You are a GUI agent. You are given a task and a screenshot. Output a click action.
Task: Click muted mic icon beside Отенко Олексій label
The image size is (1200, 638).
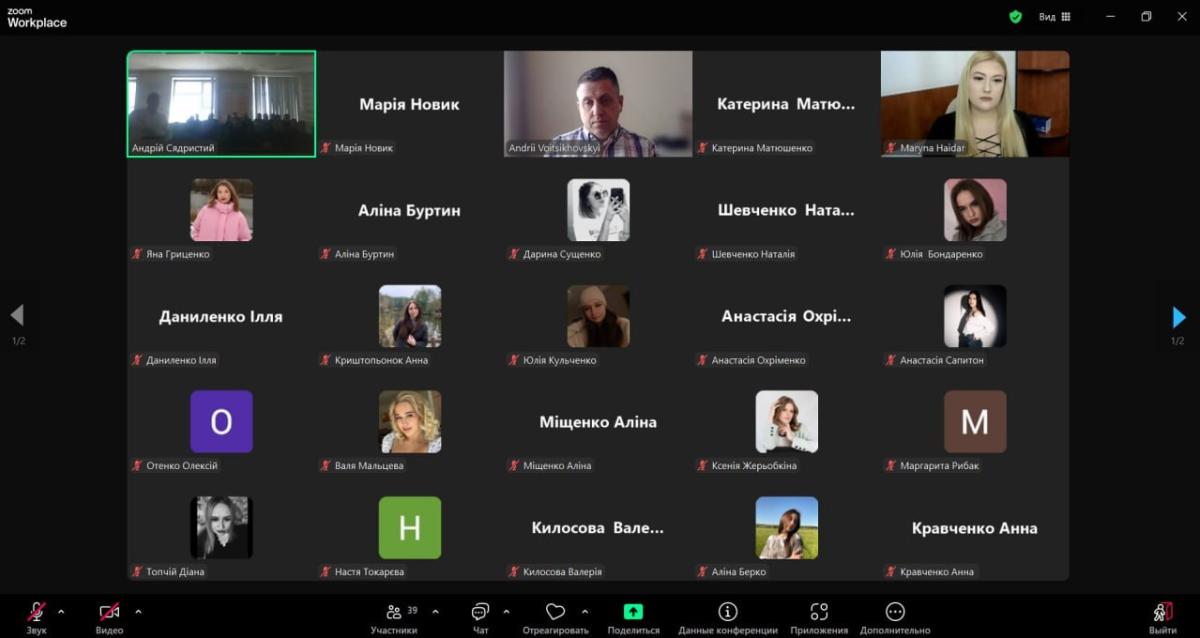[137, 466]
